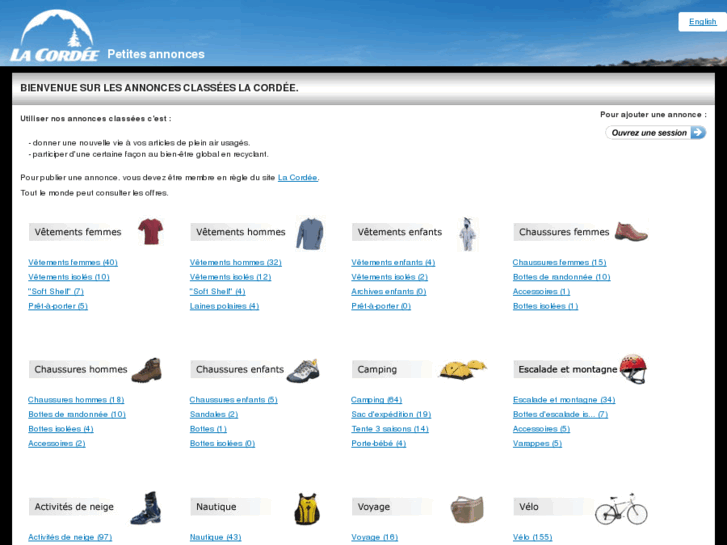Open children's Bottes isolées (0) link
This screenshot has height=545, width=727.
(223, 443)
